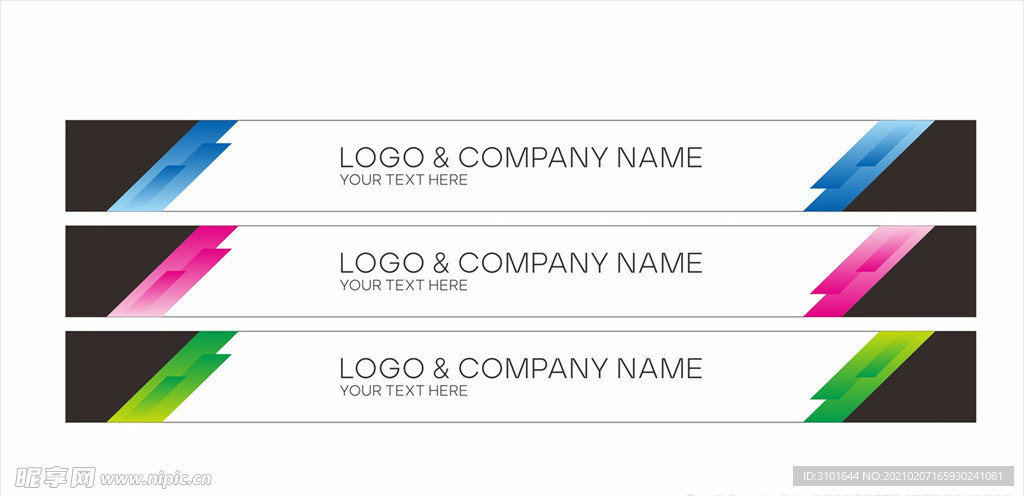Select YOUR TEXT HERE in the blue banner
Screen dimensions: 1024x496
[x=404, y=180]
